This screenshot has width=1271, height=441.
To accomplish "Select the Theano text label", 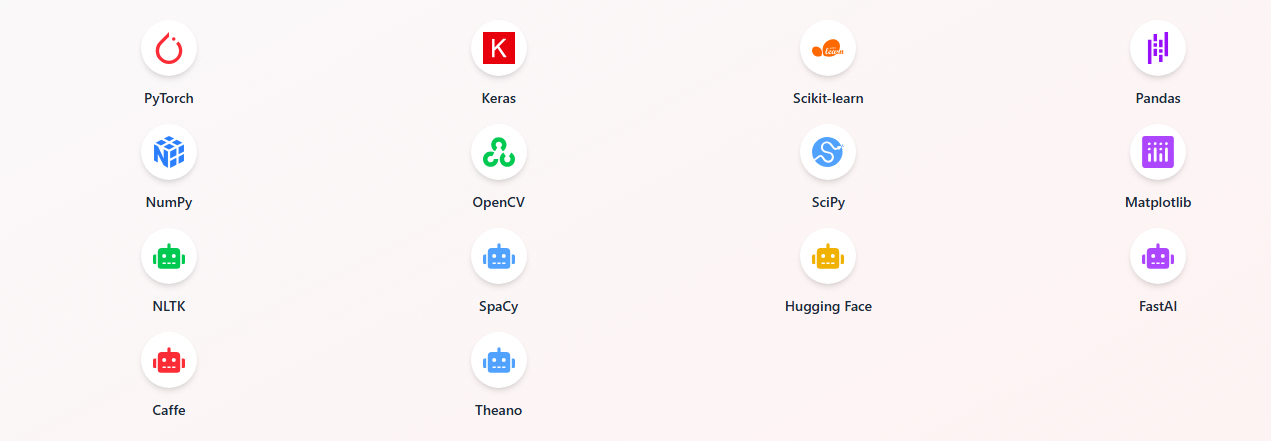I will pyautogui.click(x=499, y=410).
